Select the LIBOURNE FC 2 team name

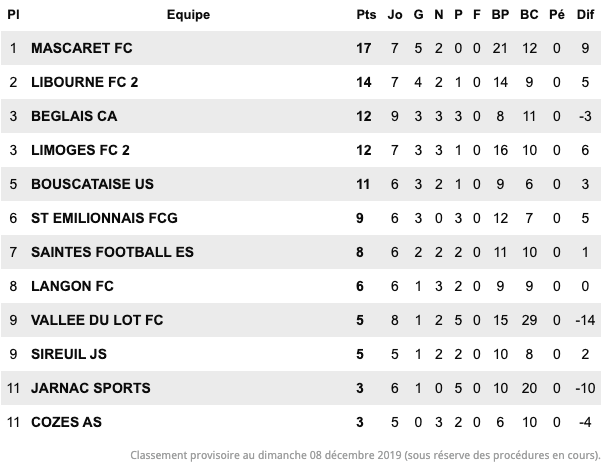click(84, 82)
